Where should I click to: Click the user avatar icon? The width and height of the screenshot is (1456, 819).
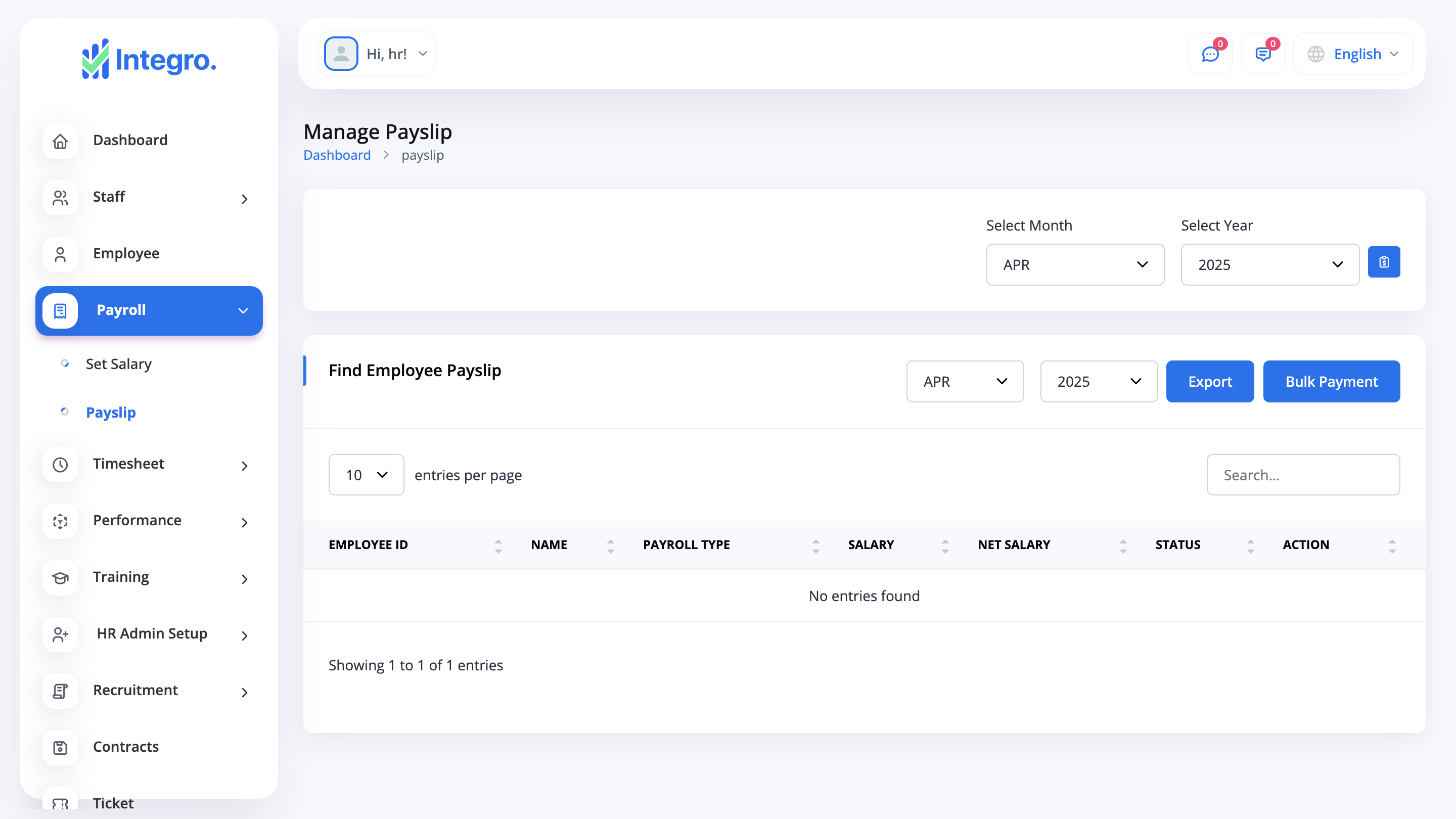[x=341, y=54]
